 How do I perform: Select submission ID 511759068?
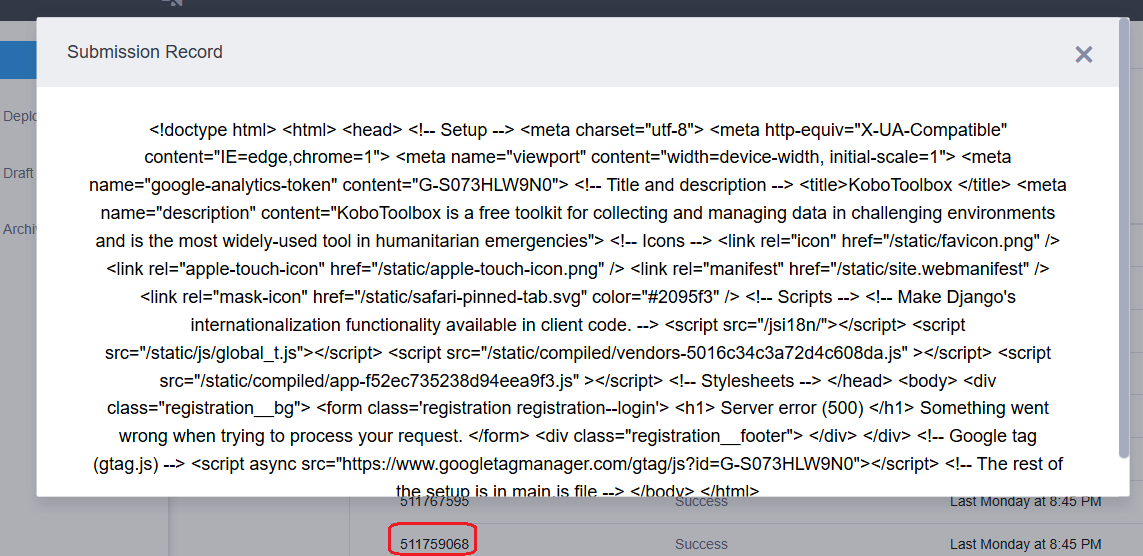coord(434,544)
